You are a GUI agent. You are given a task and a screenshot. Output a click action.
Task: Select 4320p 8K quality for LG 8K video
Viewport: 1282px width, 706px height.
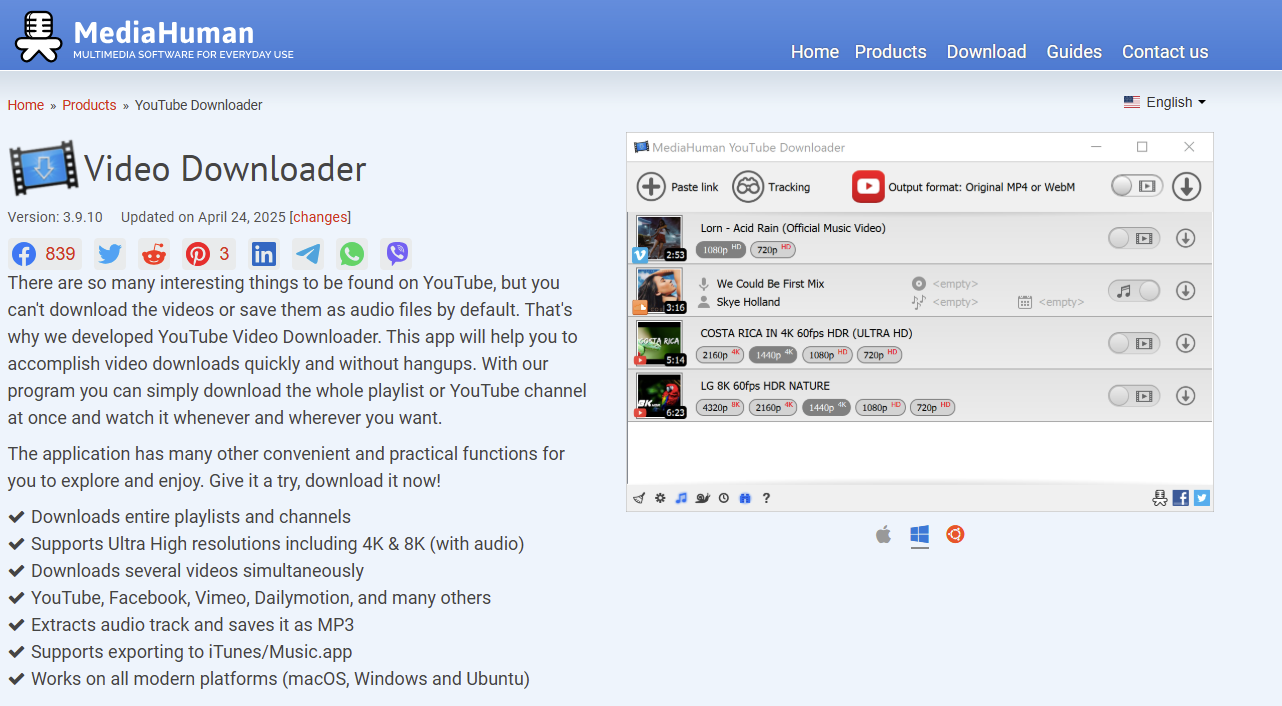pos(721,407)
